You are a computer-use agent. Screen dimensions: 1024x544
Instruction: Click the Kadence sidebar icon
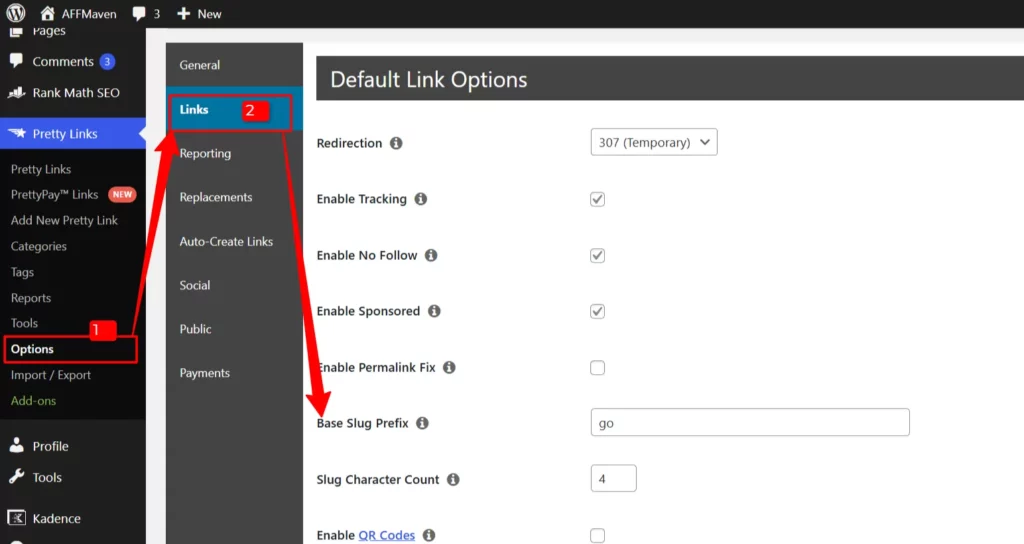[x=16, y=518]
